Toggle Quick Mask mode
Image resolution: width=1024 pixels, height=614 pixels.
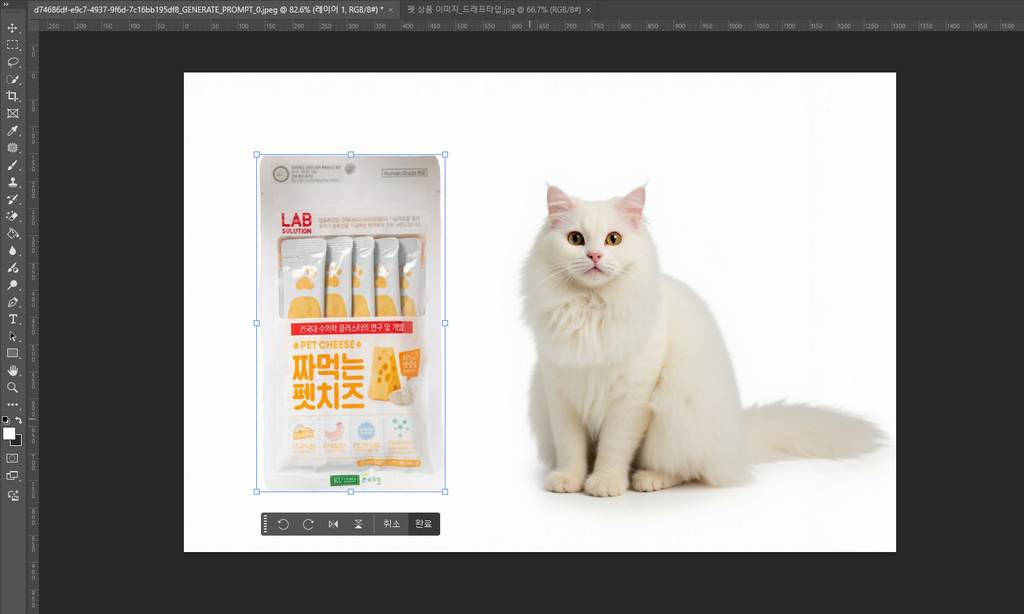(x=12, y=459)
